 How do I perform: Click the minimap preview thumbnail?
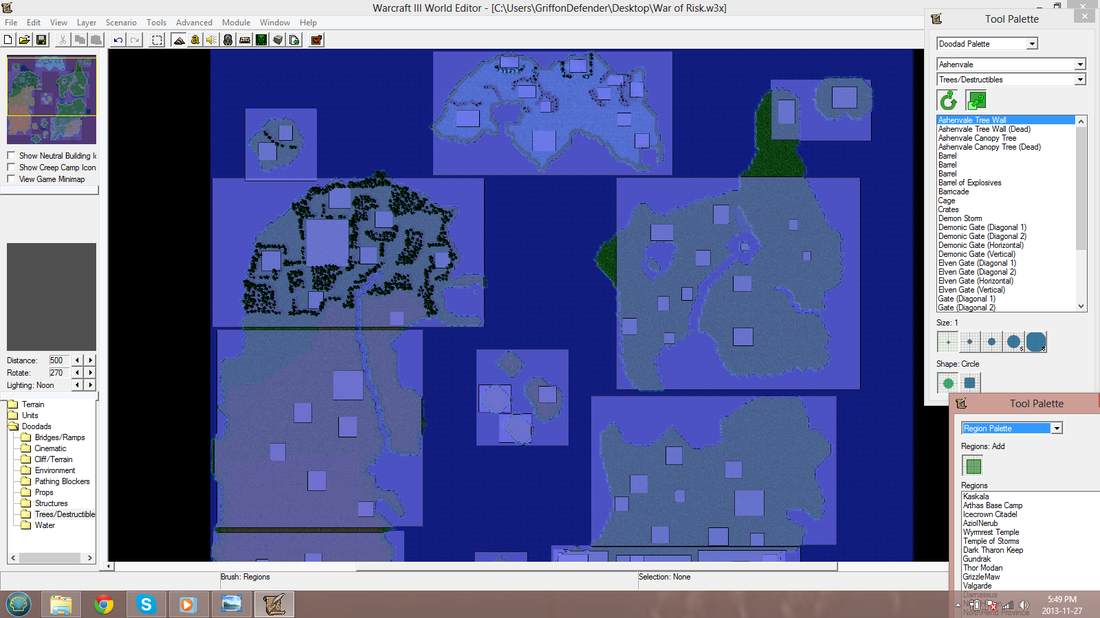click(x=51, y=100)
